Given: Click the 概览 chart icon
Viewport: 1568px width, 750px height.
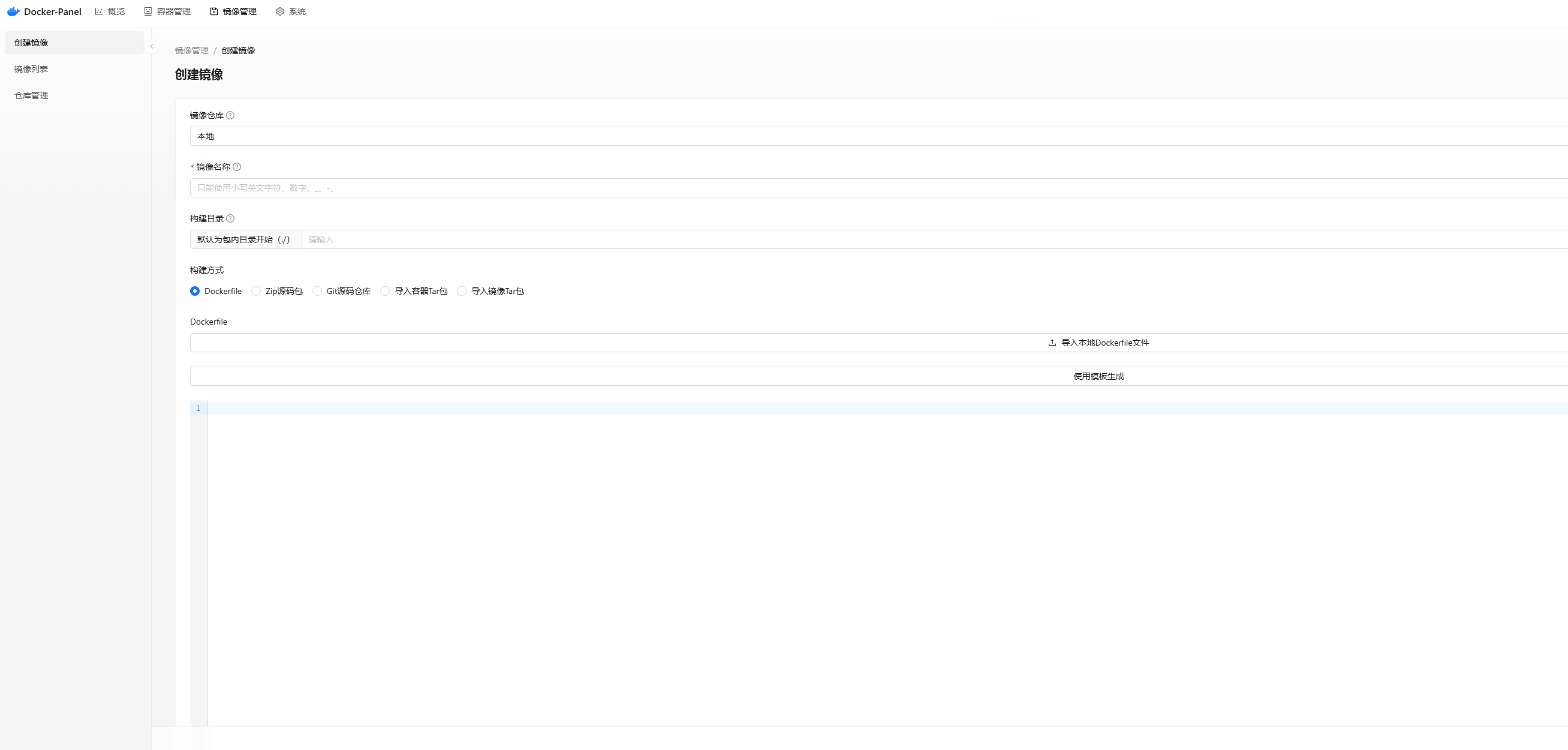Looking at the screenshot, I should tap(99, 11).
